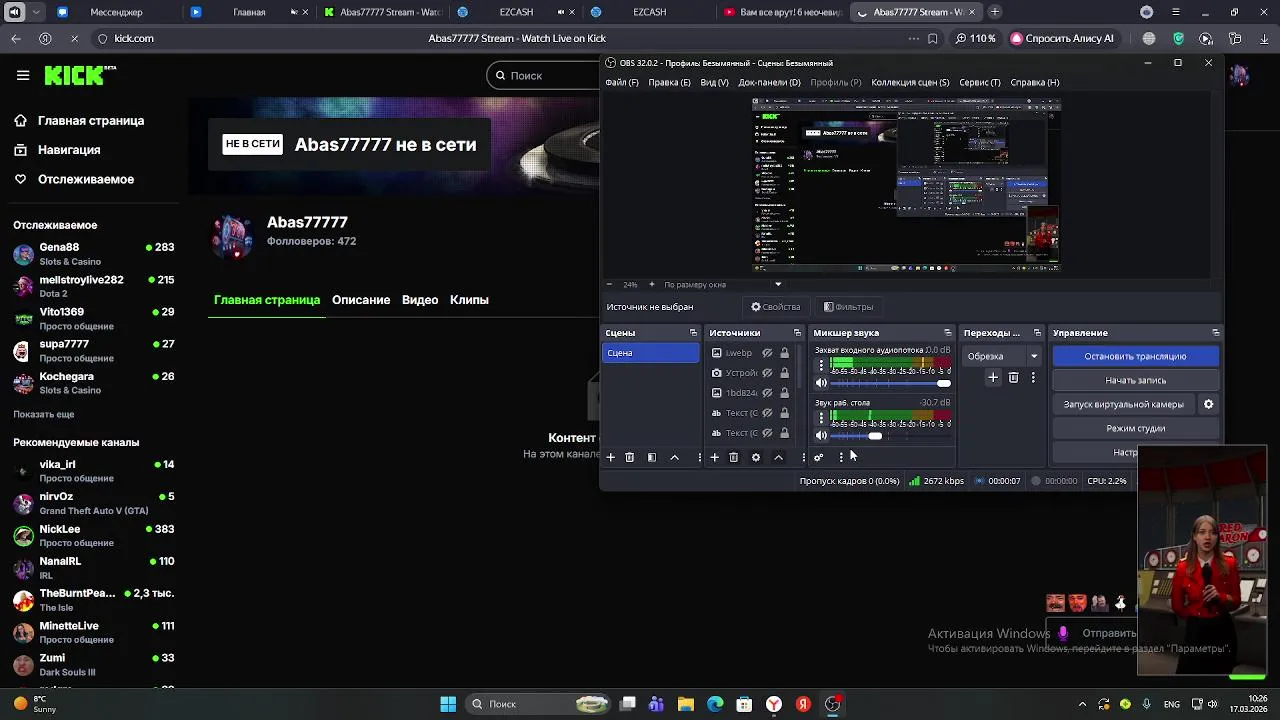Open scene filters icon in Scenes panel
Screen dimensions: 1280x720
tap(652, 457)
